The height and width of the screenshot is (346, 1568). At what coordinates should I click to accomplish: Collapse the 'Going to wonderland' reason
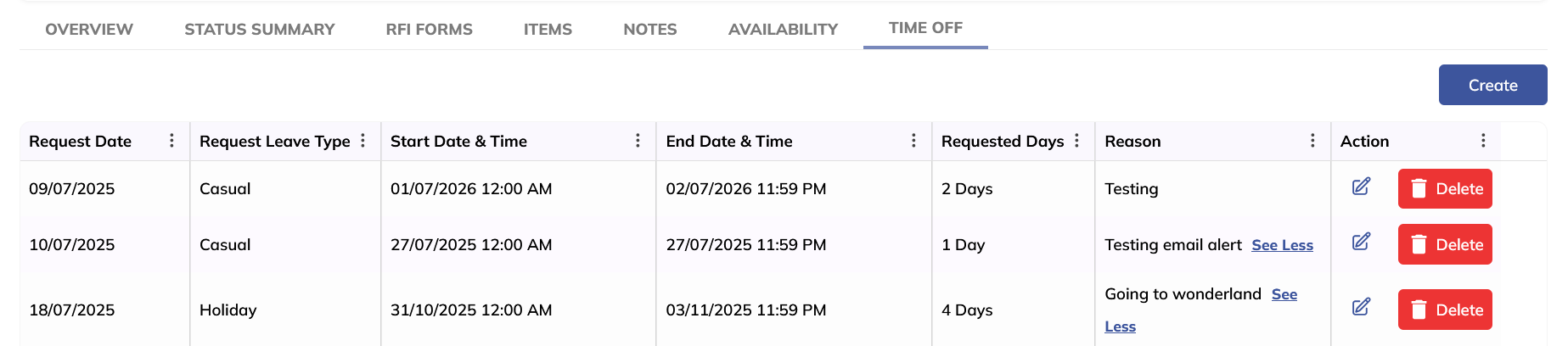1284,295
